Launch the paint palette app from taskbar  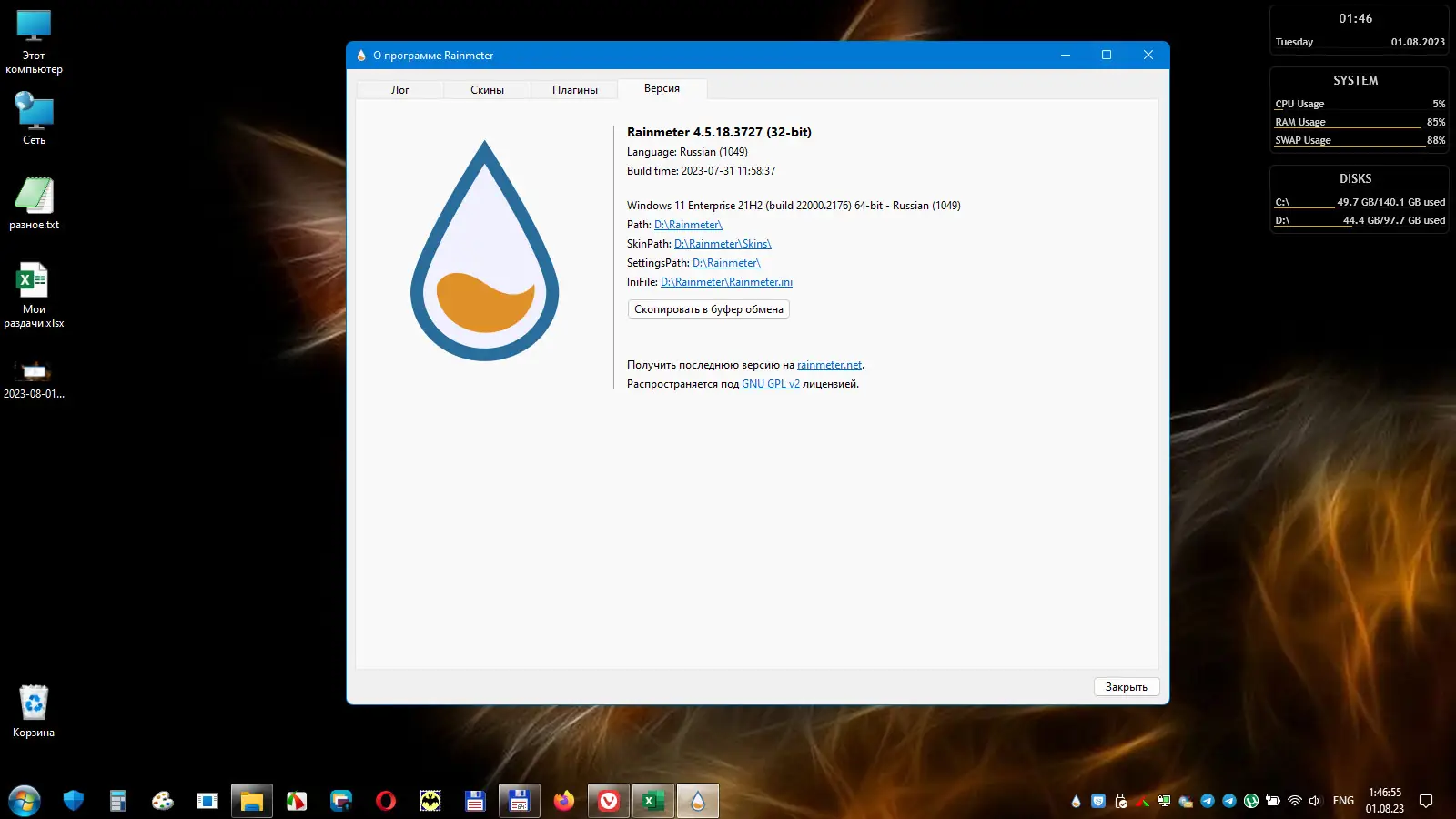[x=163, y=801]
